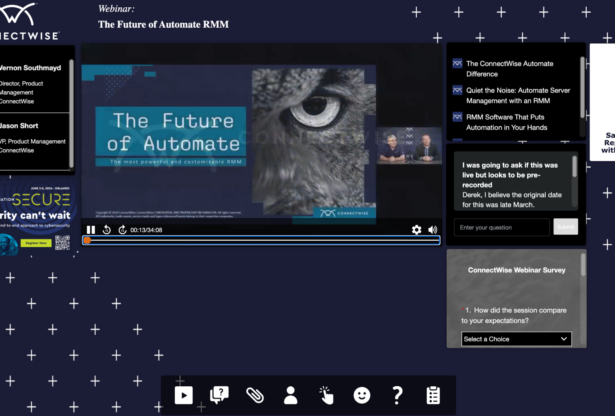This screenshot has height=416, width=615.
Task: Open The ConnectWise Automate Difference resource
Action: (509, 69)
